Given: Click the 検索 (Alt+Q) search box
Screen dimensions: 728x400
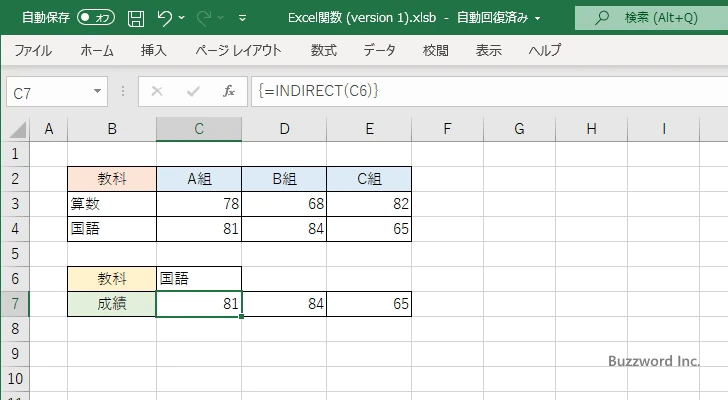Looking at the screenshot, I should 651,18.
